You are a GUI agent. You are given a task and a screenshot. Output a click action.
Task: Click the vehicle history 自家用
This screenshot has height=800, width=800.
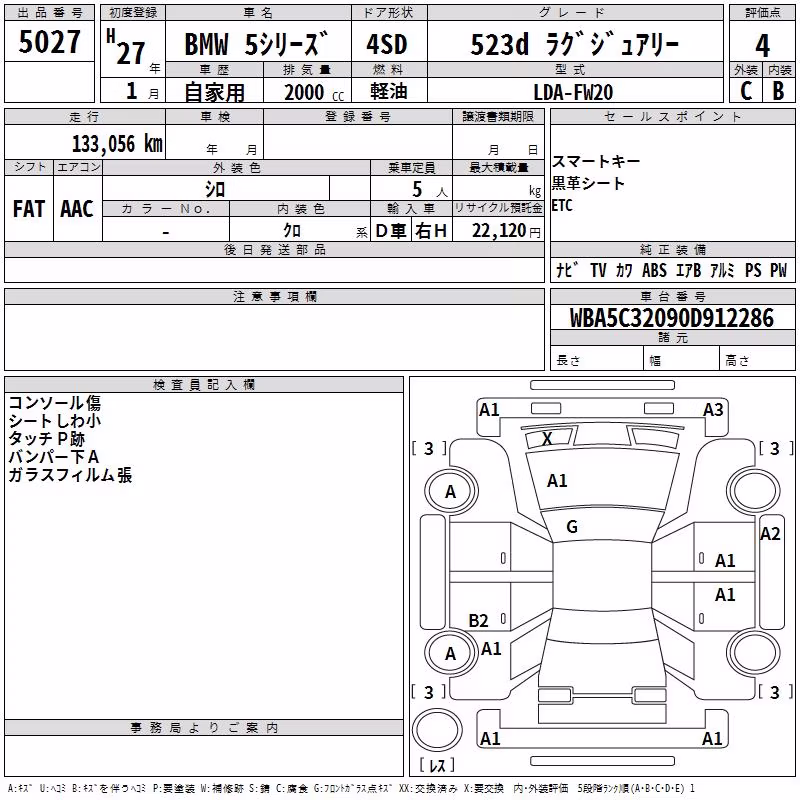pos(214,92)
